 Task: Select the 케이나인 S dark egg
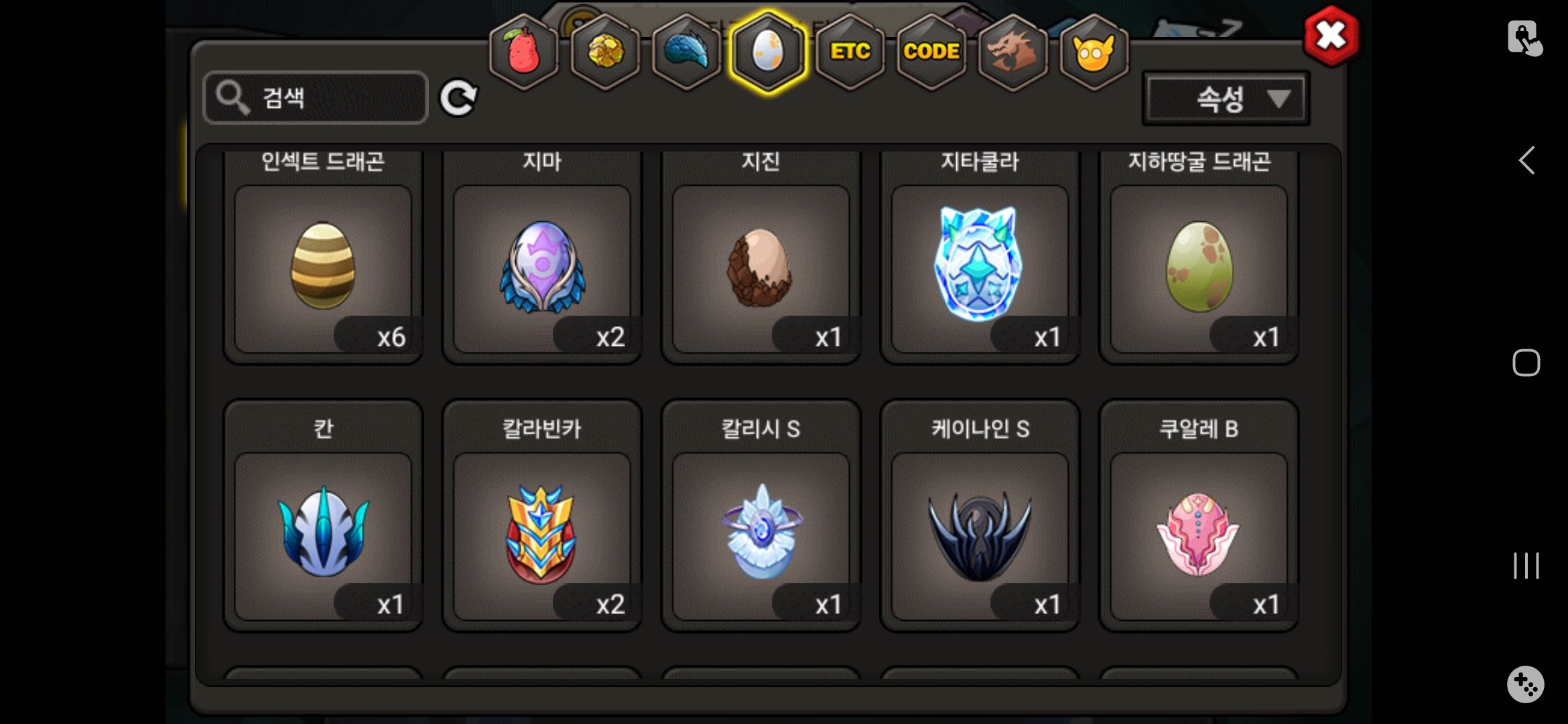[x=980, y=536]
